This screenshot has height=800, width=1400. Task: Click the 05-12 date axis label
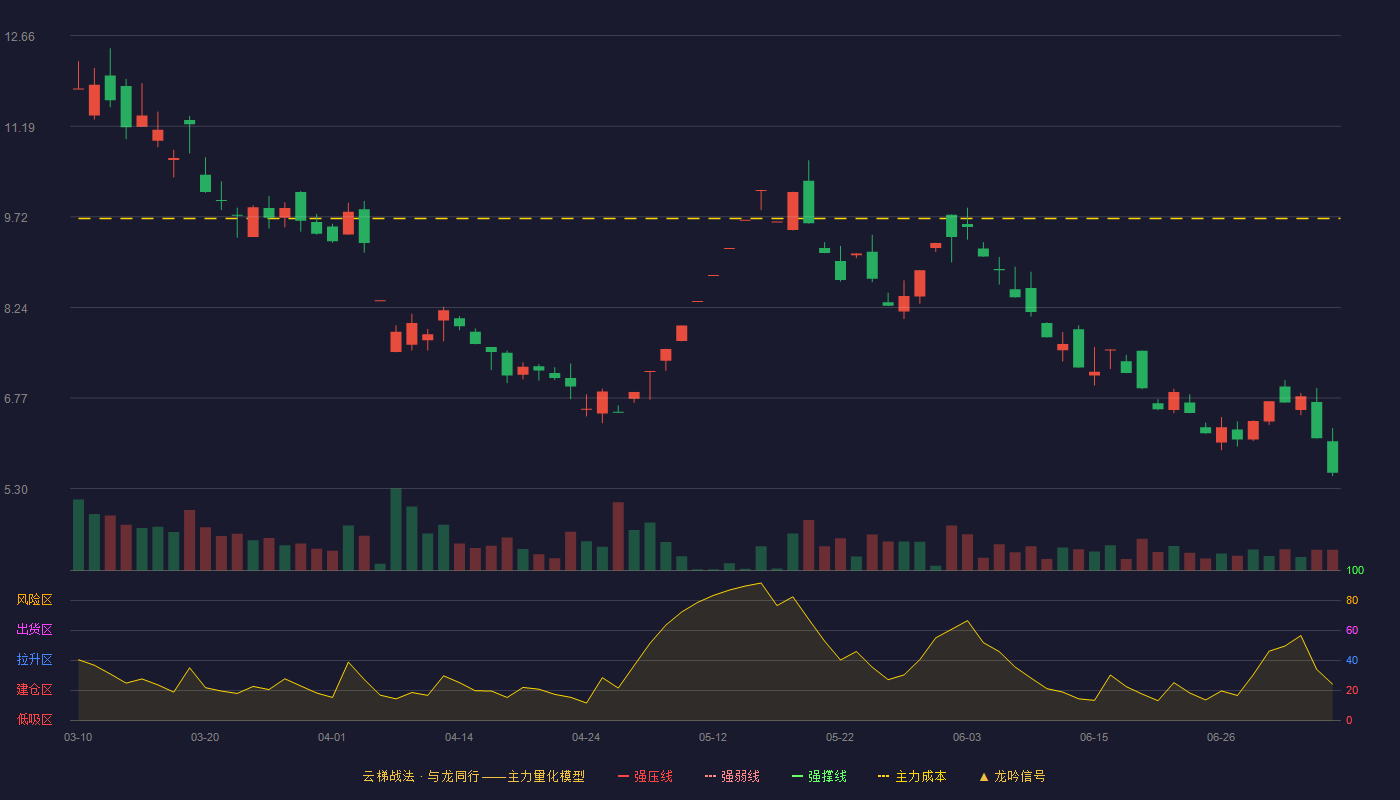click(713, 737)
